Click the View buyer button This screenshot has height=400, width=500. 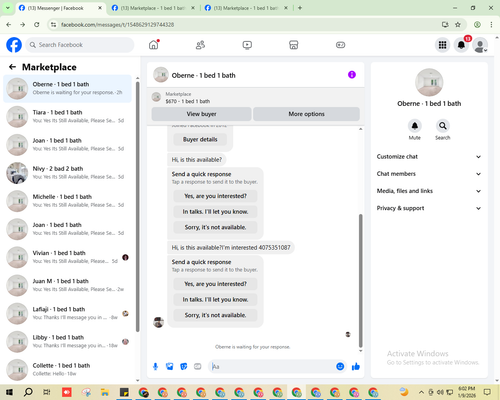(201, 114)
